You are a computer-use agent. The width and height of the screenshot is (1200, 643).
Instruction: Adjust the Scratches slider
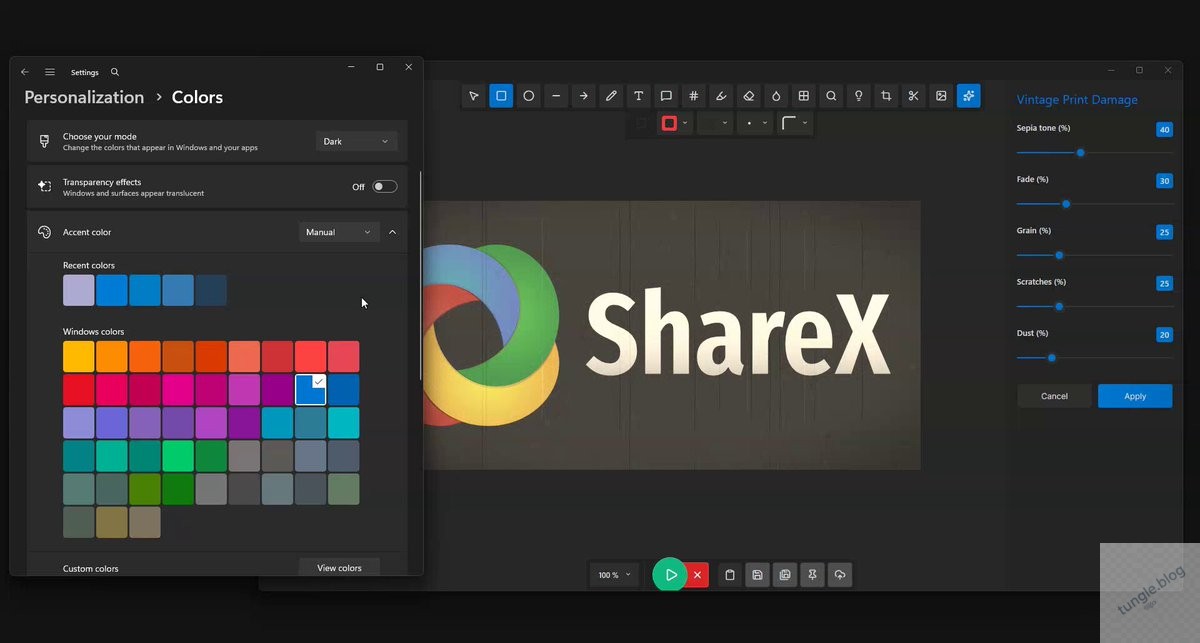coord(1094,306)
